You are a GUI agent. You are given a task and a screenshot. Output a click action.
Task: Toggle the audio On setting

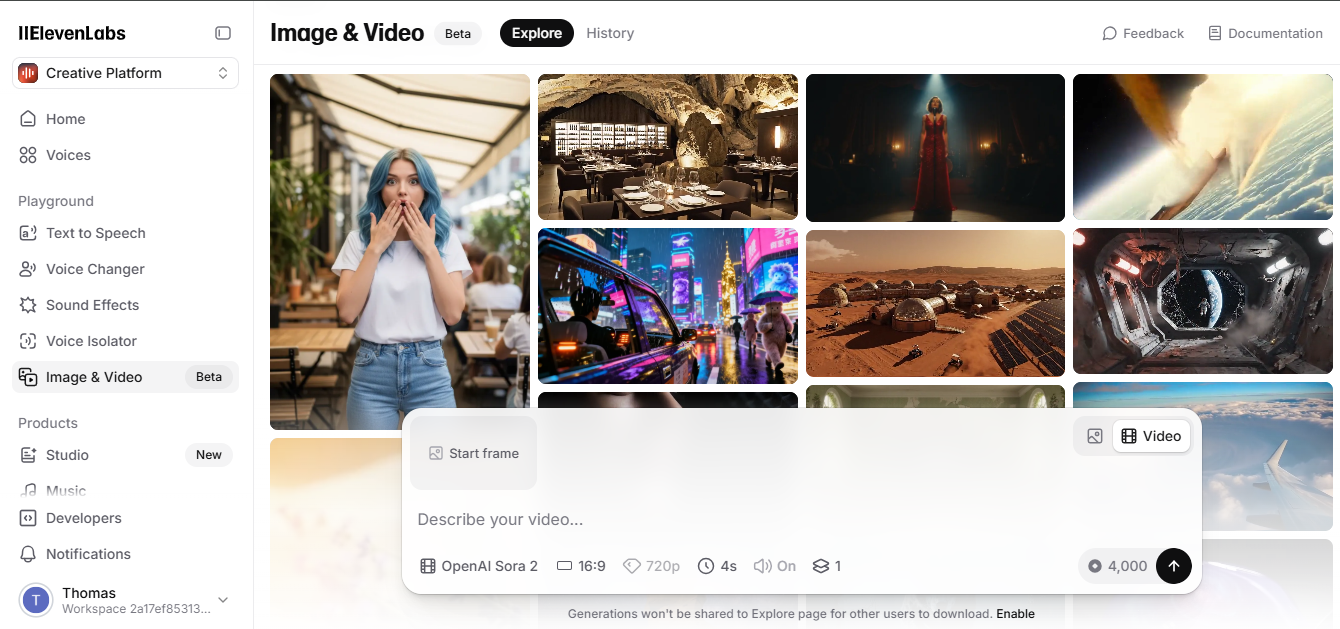point(775,566)
